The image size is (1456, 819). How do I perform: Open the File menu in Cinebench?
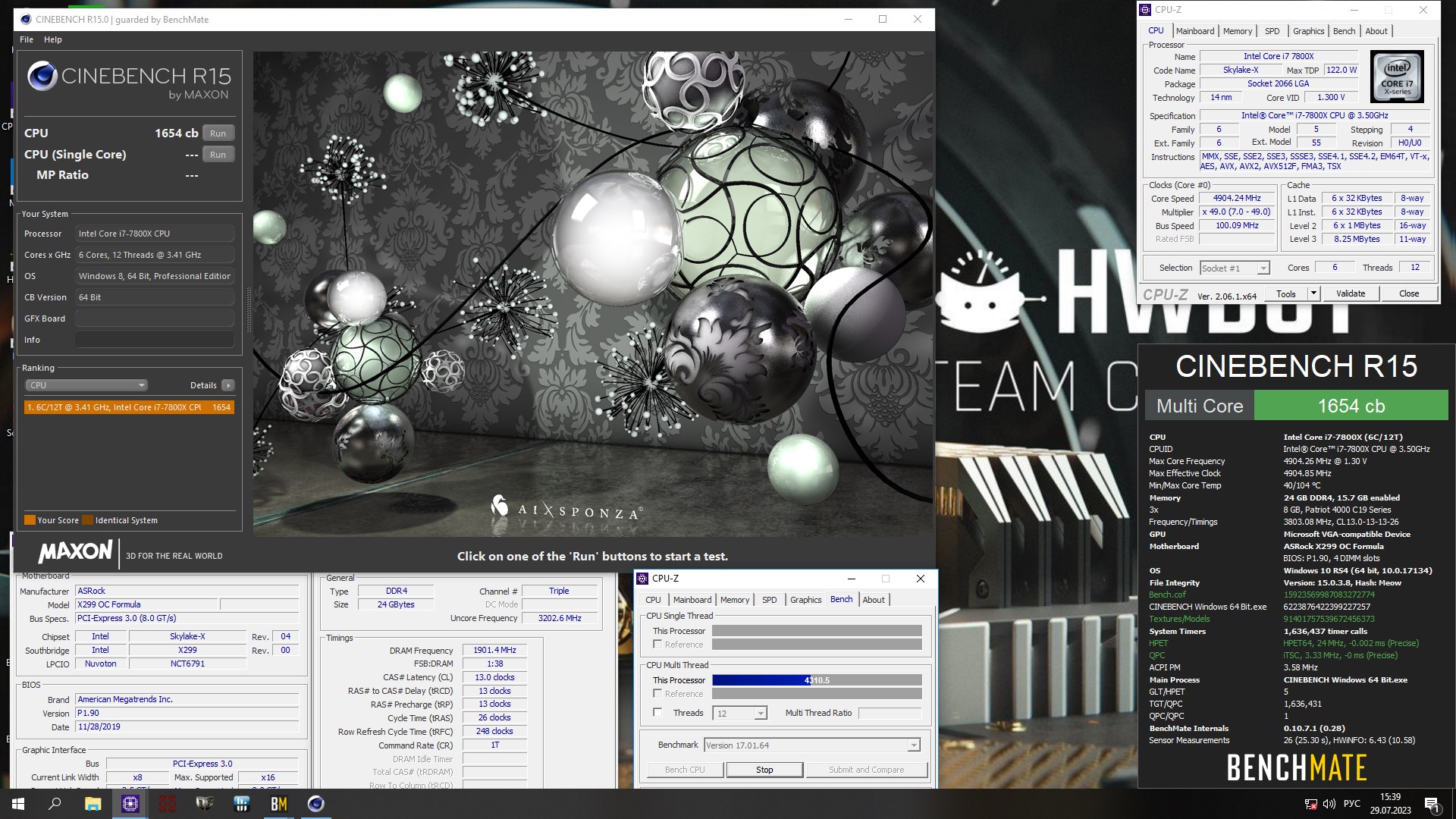(27, 39)
